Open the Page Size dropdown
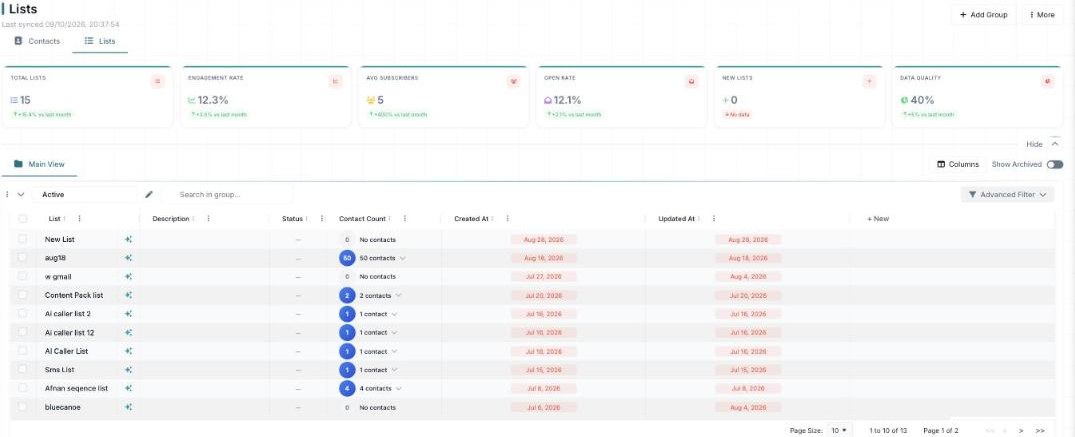 point(839,430)
